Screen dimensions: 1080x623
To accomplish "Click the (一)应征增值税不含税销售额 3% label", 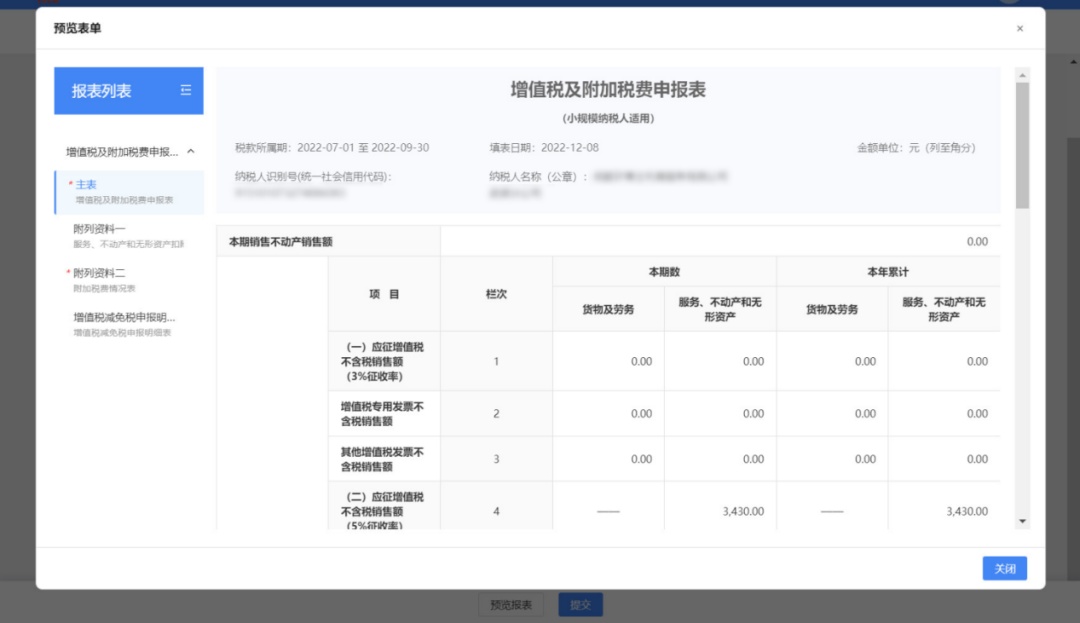I will click(382, 361).
